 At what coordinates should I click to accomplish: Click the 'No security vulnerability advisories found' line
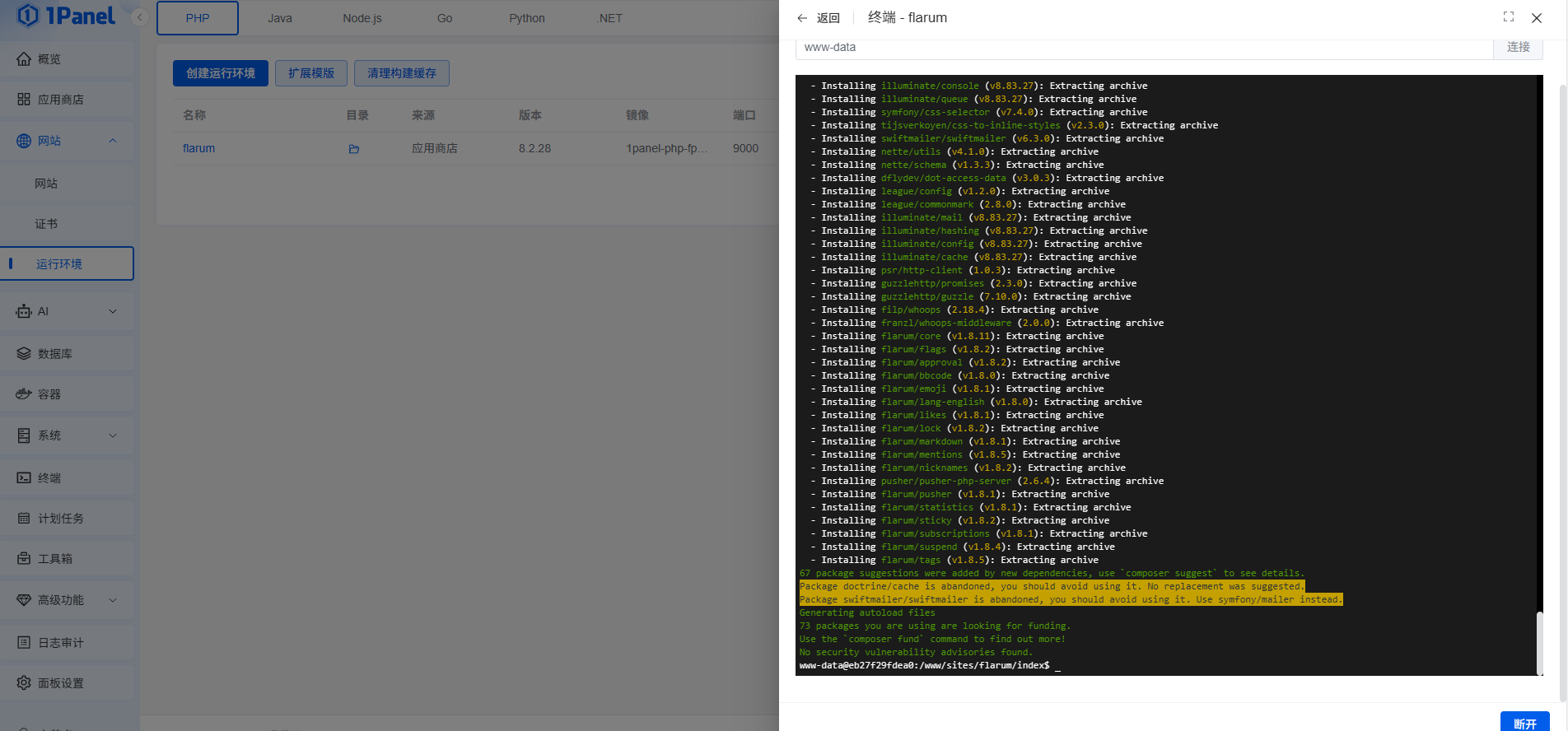click(916, 652)
